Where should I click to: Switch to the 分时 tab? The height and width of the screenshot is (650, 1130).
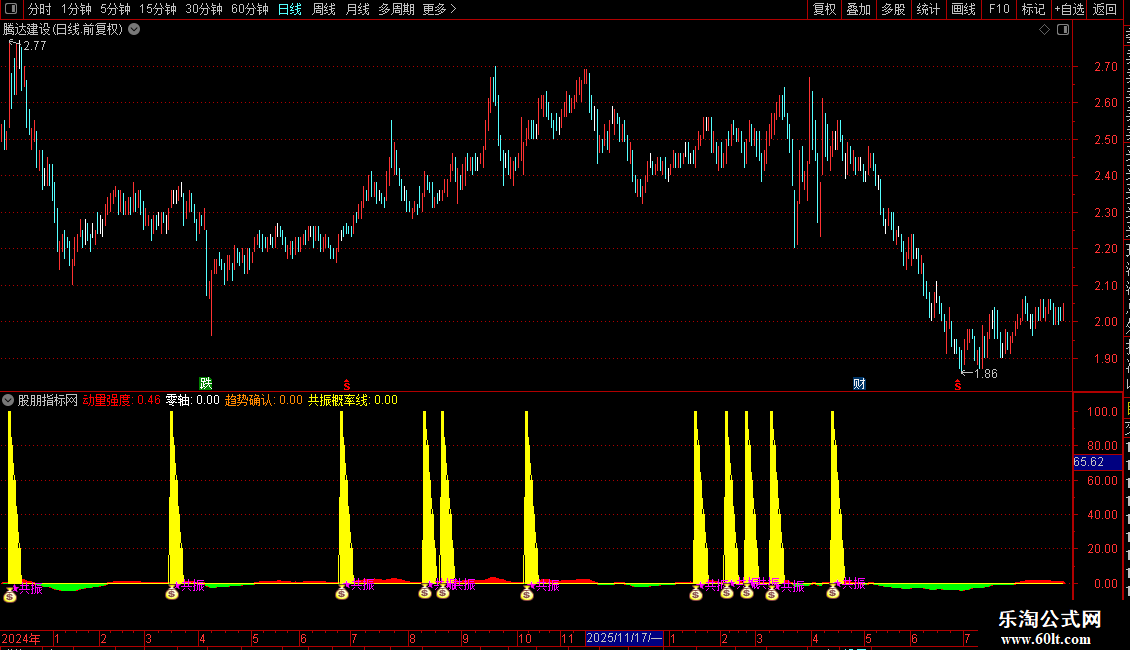pyautogui.click(x=40, y=9)
